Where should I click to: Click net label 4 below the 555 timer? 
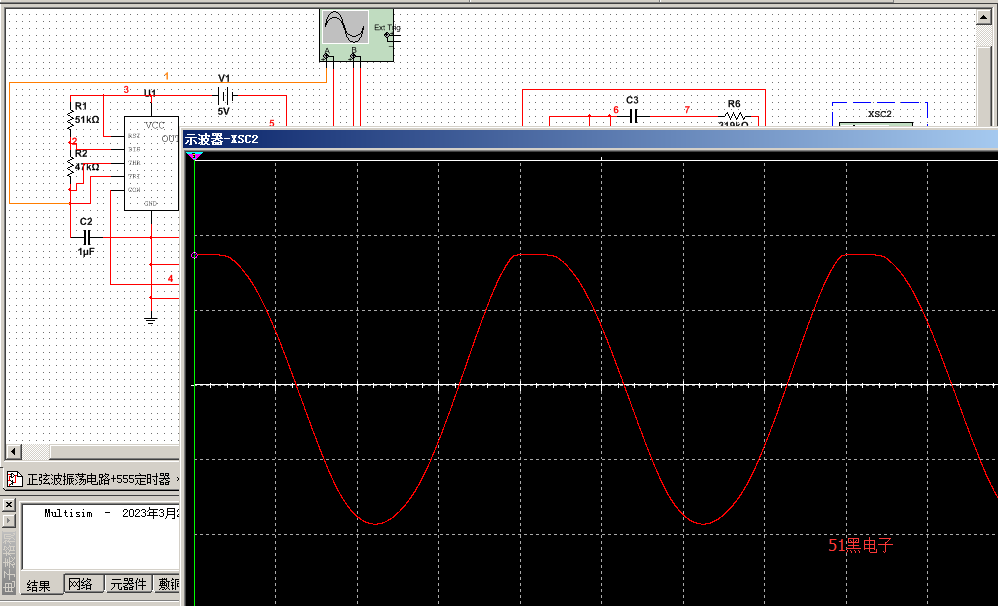171,278
